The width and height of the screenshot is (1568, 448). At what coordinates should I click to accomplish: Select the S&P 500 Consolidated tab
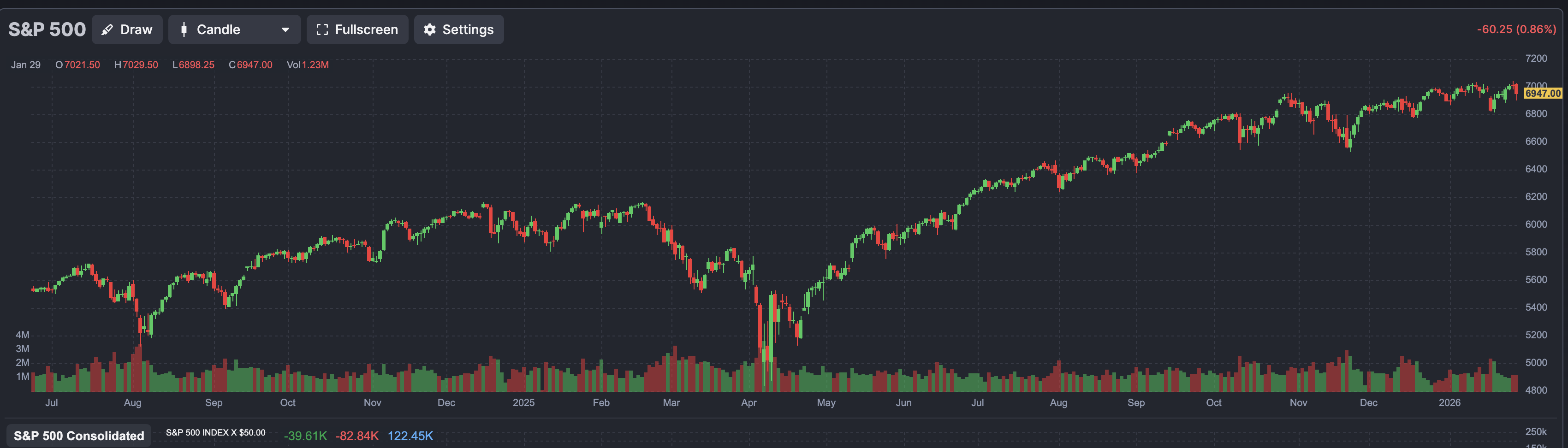click(x=79, y=436)
